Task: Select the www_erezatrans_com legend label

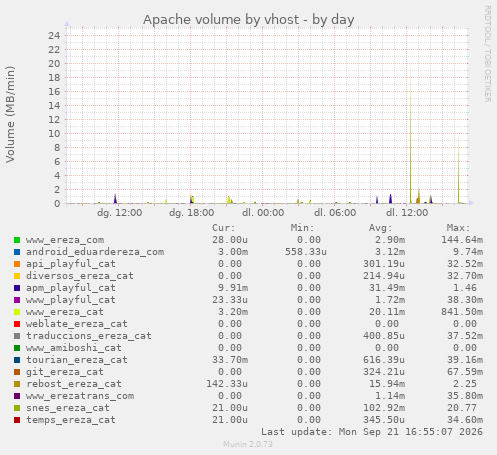Action: [80, 396]
